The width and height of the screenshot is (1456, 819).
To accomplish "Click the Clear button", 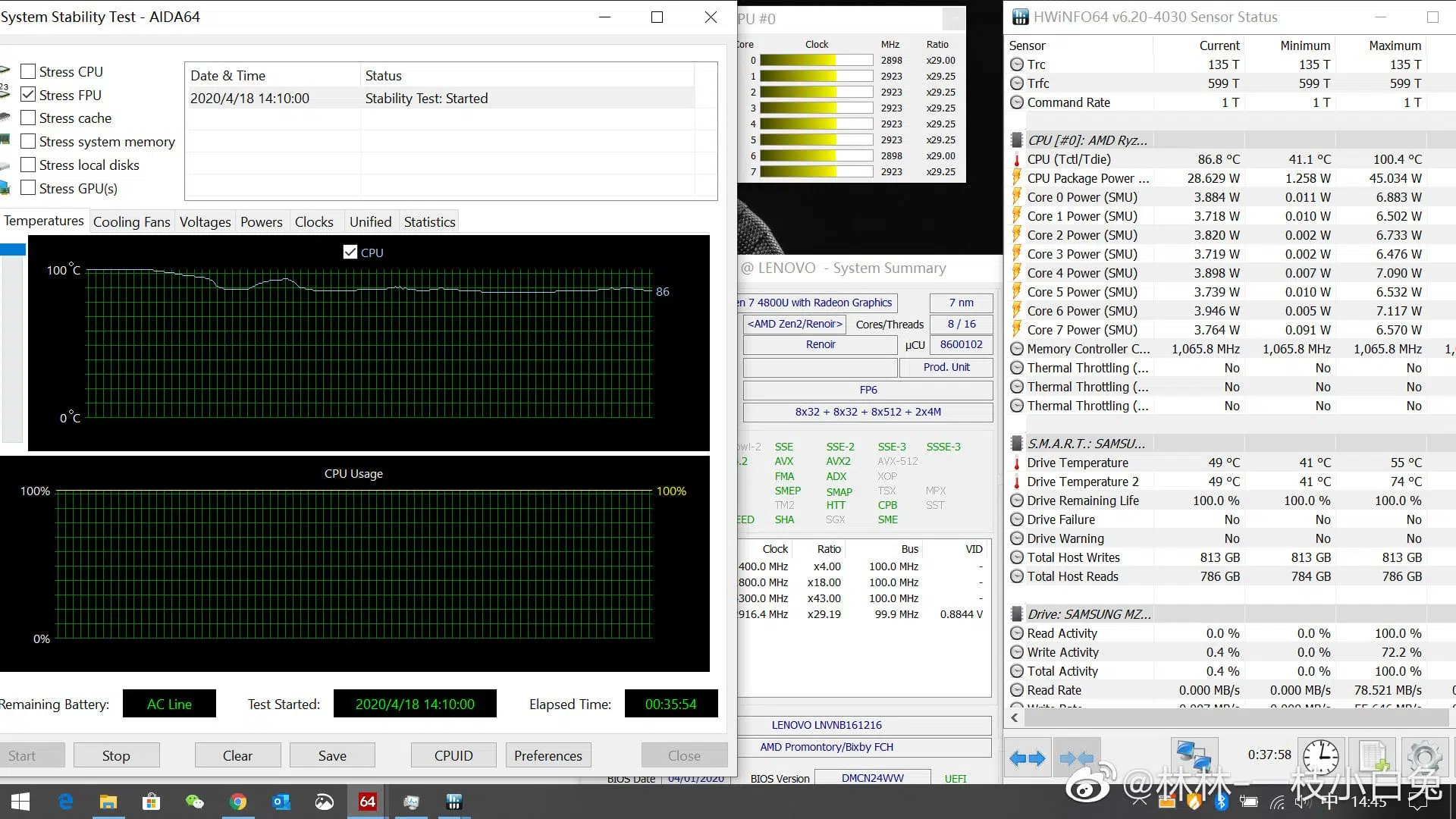I will 237,755.
